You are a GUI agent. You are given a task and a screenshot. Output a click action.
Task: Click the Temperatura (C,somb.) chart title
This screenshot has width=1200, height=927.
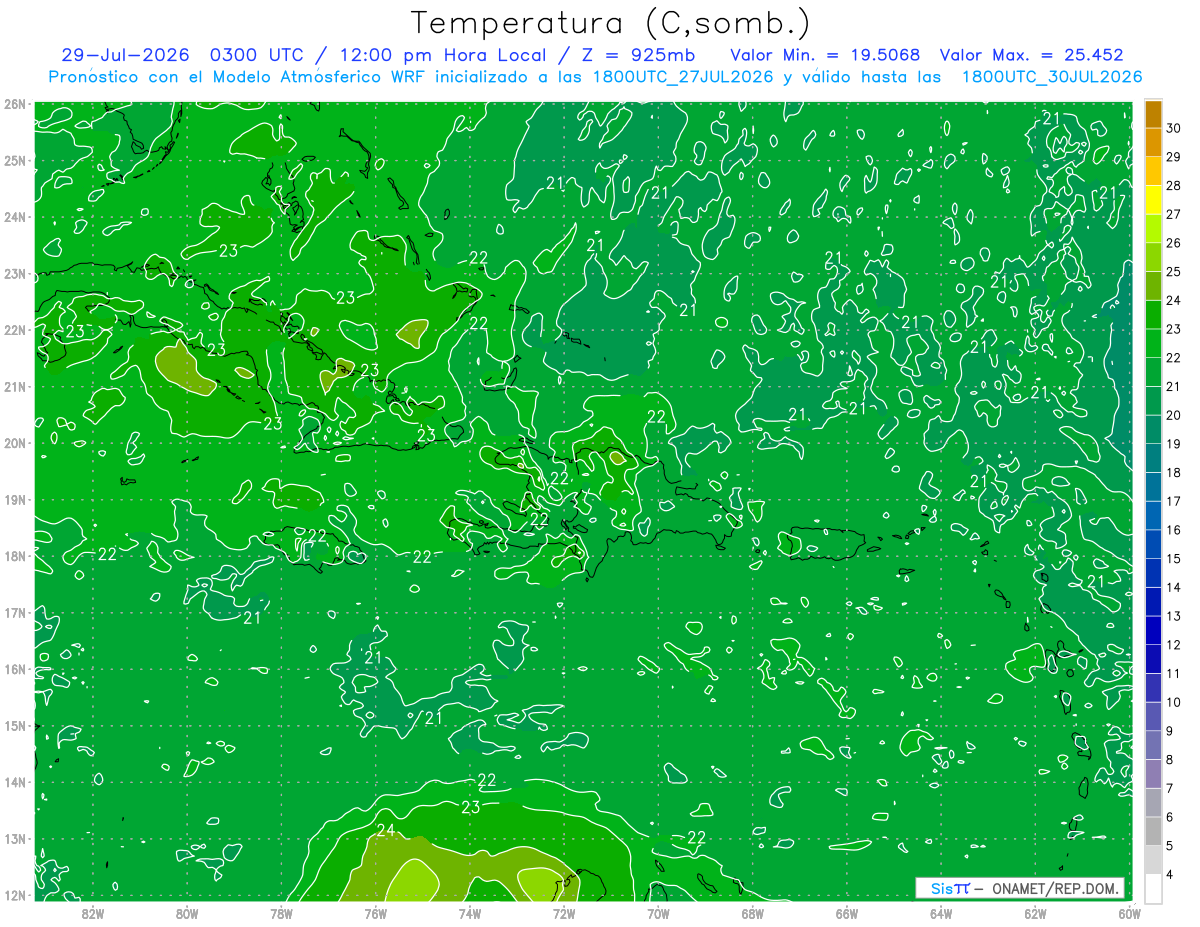click(x=611, y=23)
